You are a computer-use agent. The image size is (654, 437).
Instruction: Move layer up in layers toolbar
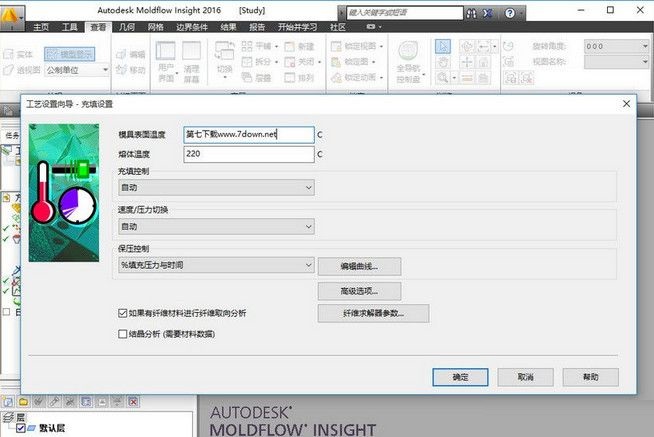(x=102, y=402)
